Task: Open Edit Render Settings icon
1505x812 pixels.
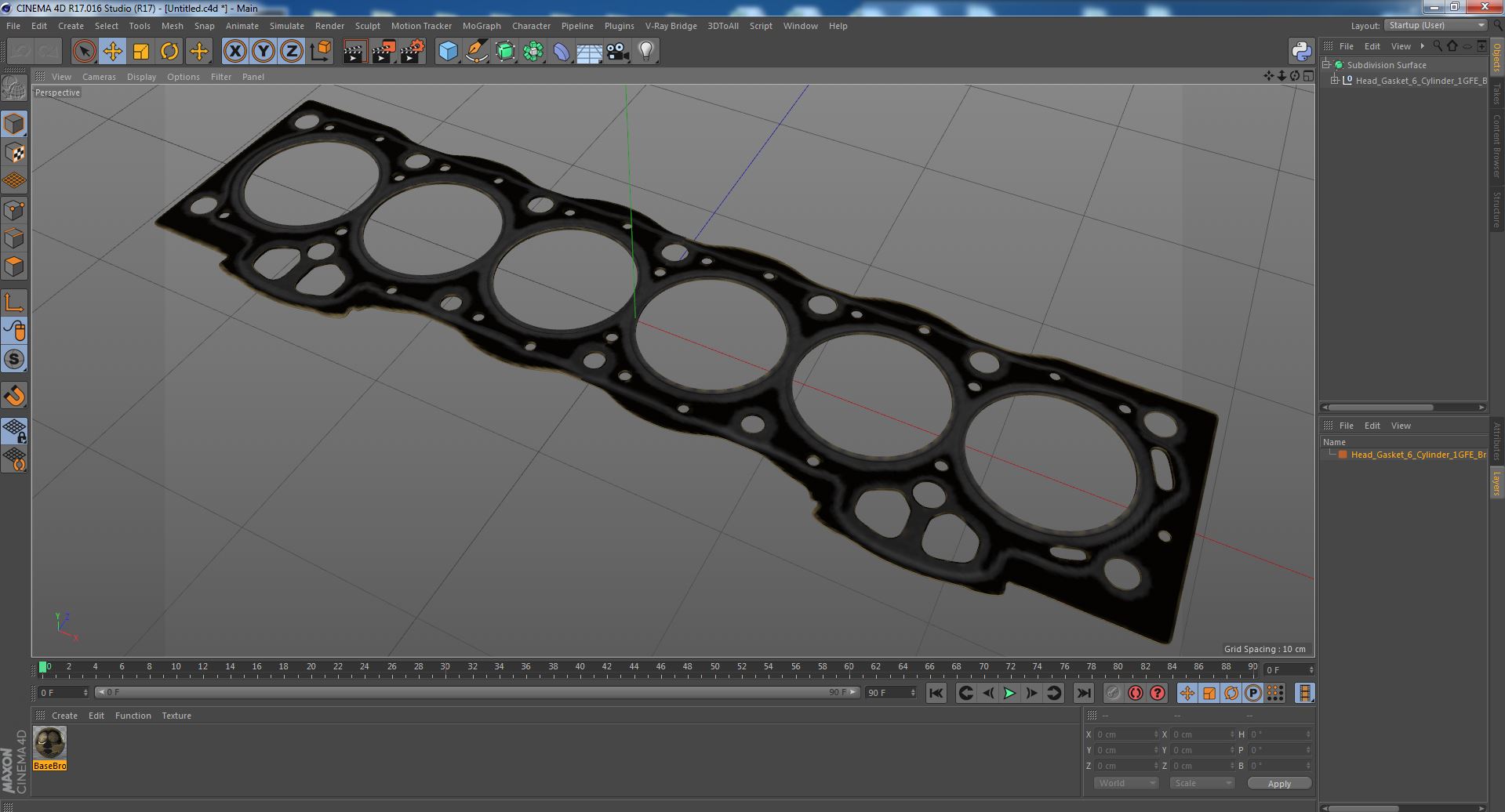Action: (x=413, y=52)
